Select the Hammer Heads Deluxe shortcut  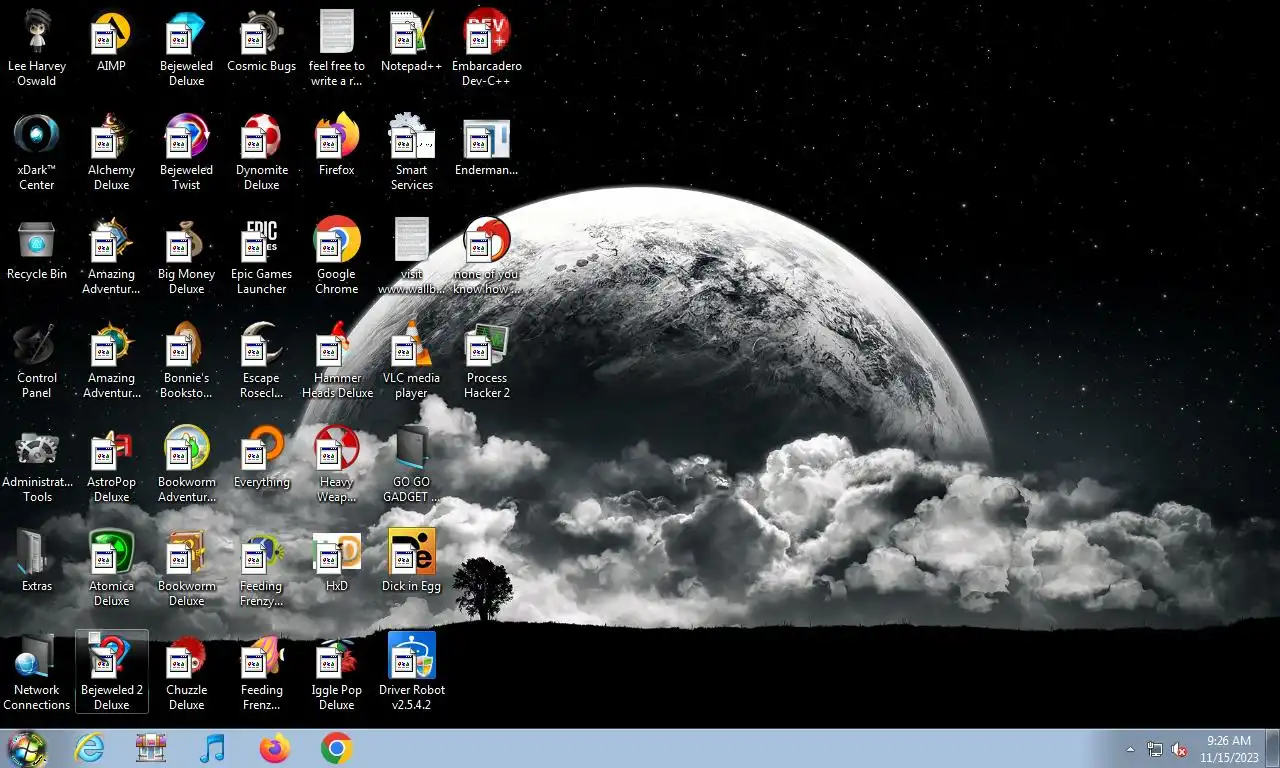pos(337,360)
